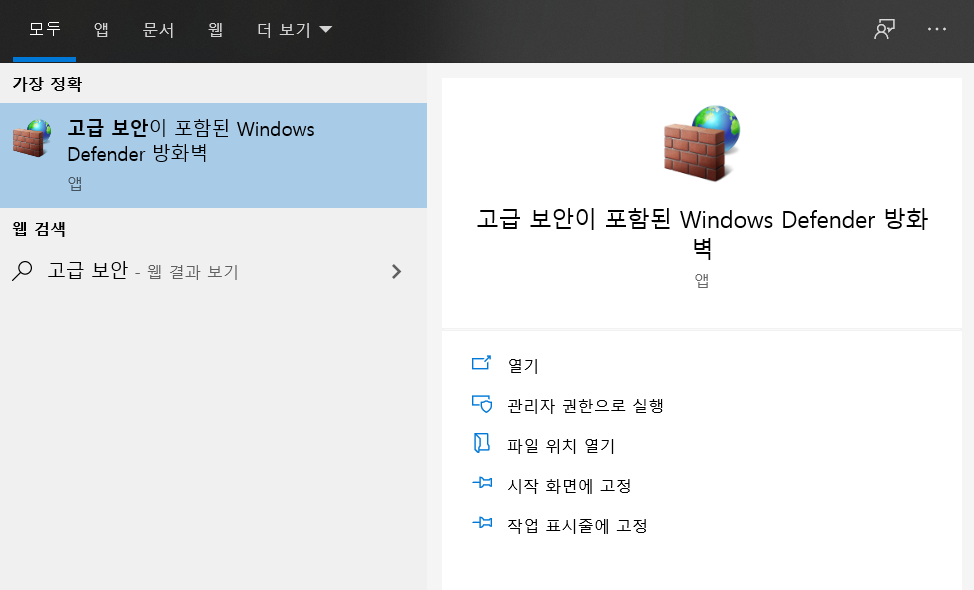Choose 관리자 권한으로 실행

click(x=585, y=406)
